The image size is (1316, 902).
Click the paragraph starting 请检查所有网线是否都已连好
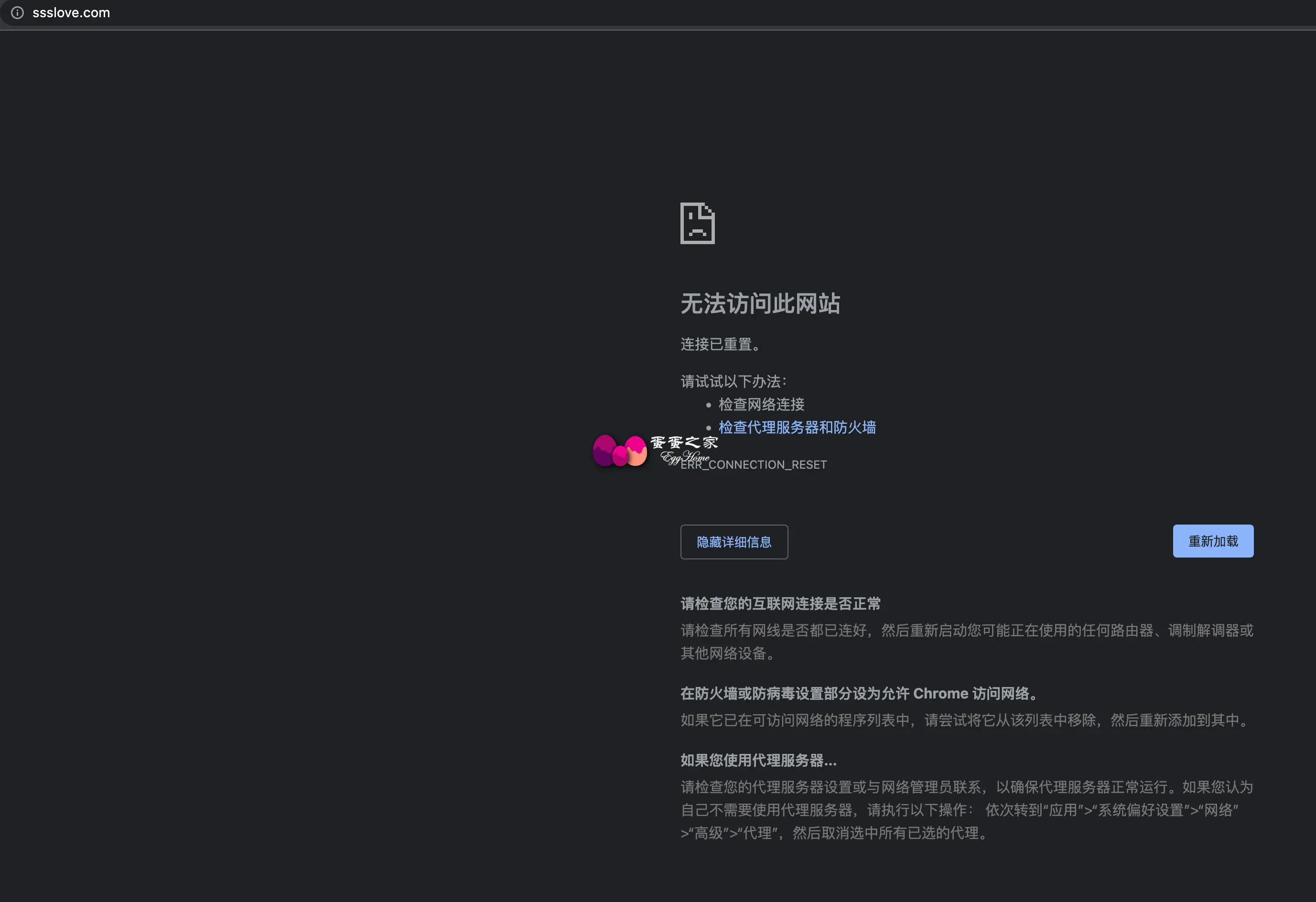pyautogui.click(x=967, y=642)
